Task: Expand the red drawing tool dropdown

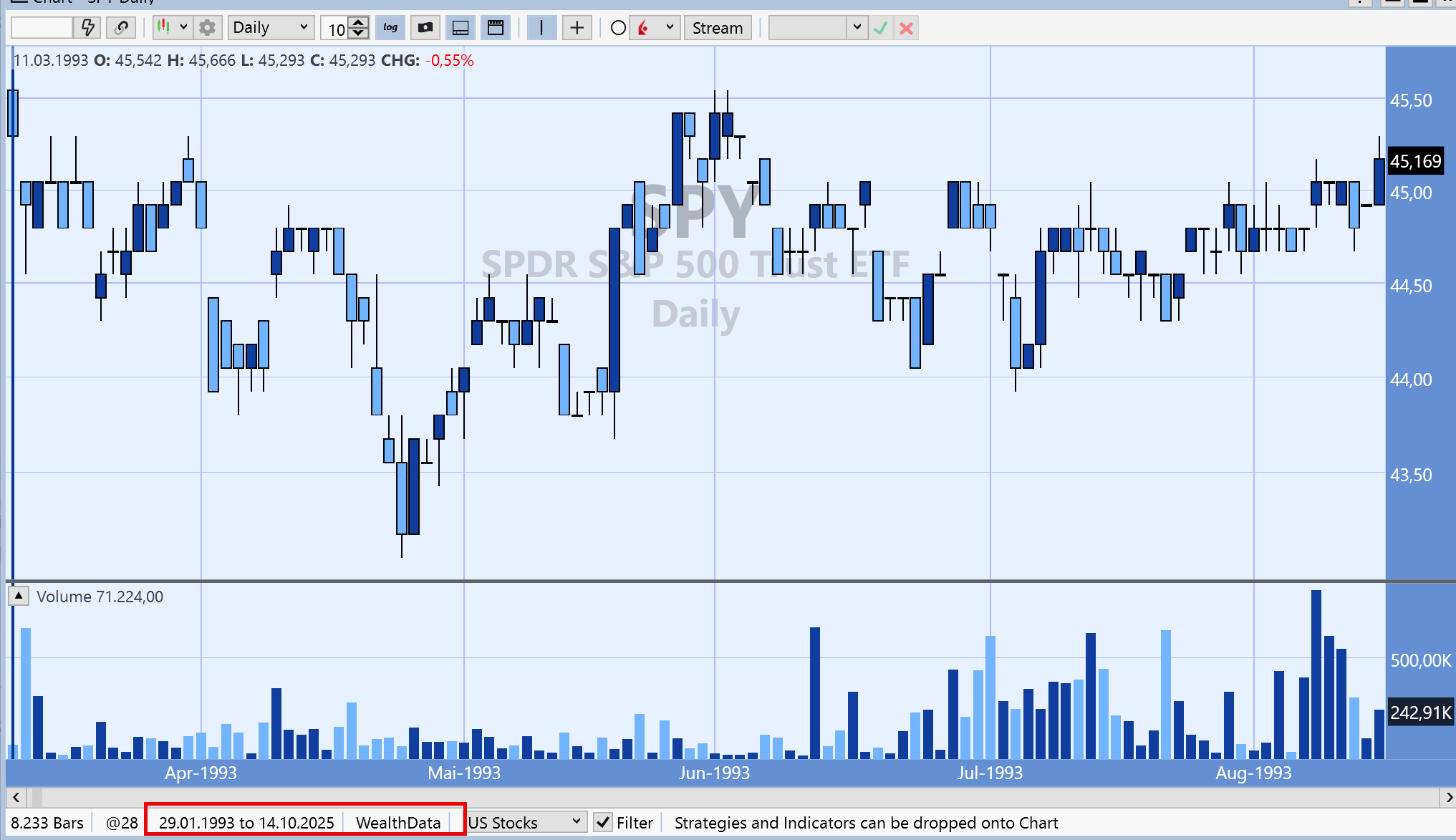Action: (x=670, y=27)
